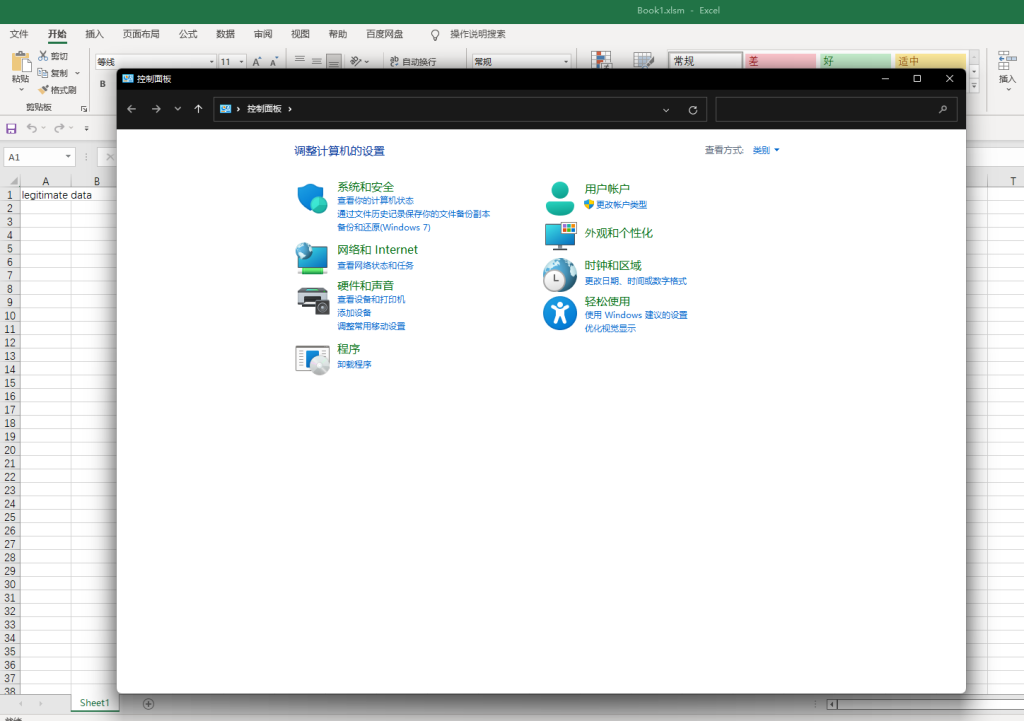Image resolution: width=1024 pixels, height=721 pixels.
Task: Open Hardware and Sound printer icon
Action: point(313,300)
